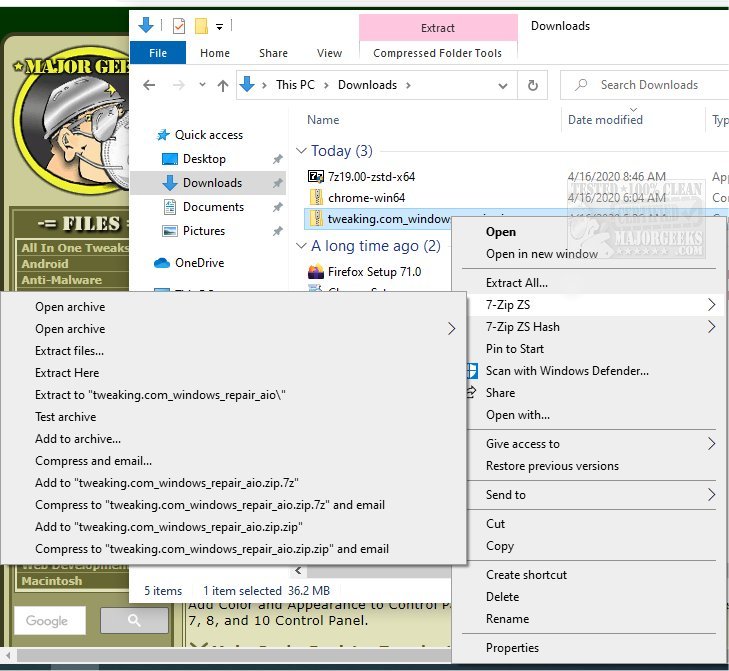
Task: Open OneDrive in the navigation pane
Action: click(x=198, y=263)
